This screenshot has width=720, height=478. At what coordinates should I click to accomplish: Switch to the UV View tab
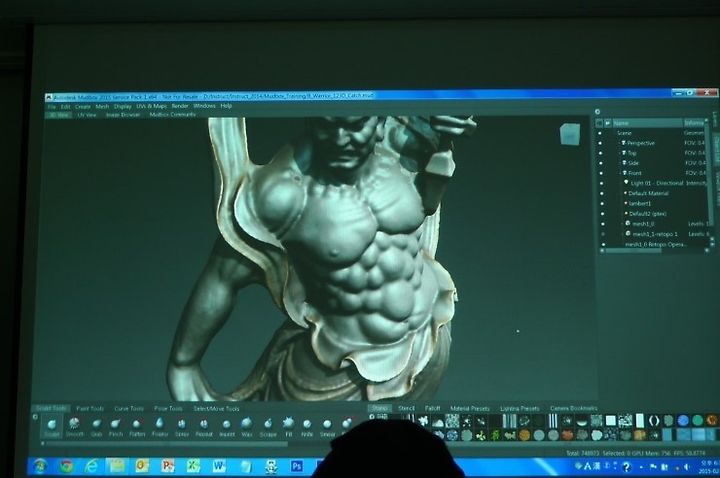click(x=87, y=115)
